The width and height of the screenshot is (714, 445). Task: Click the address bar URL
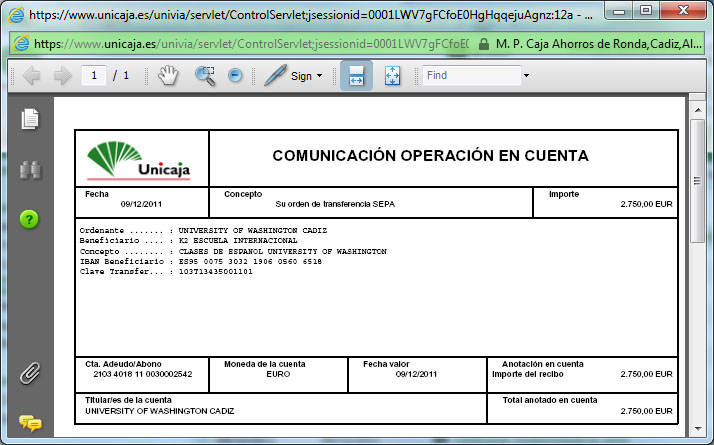(251, 44)
